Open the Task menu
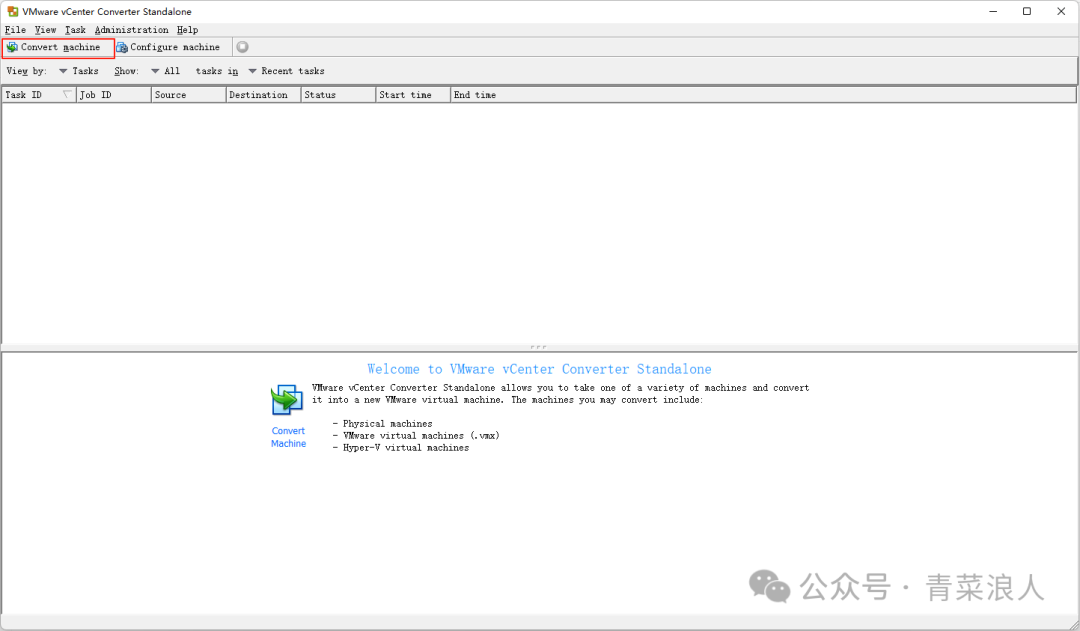 click(75, 30)
